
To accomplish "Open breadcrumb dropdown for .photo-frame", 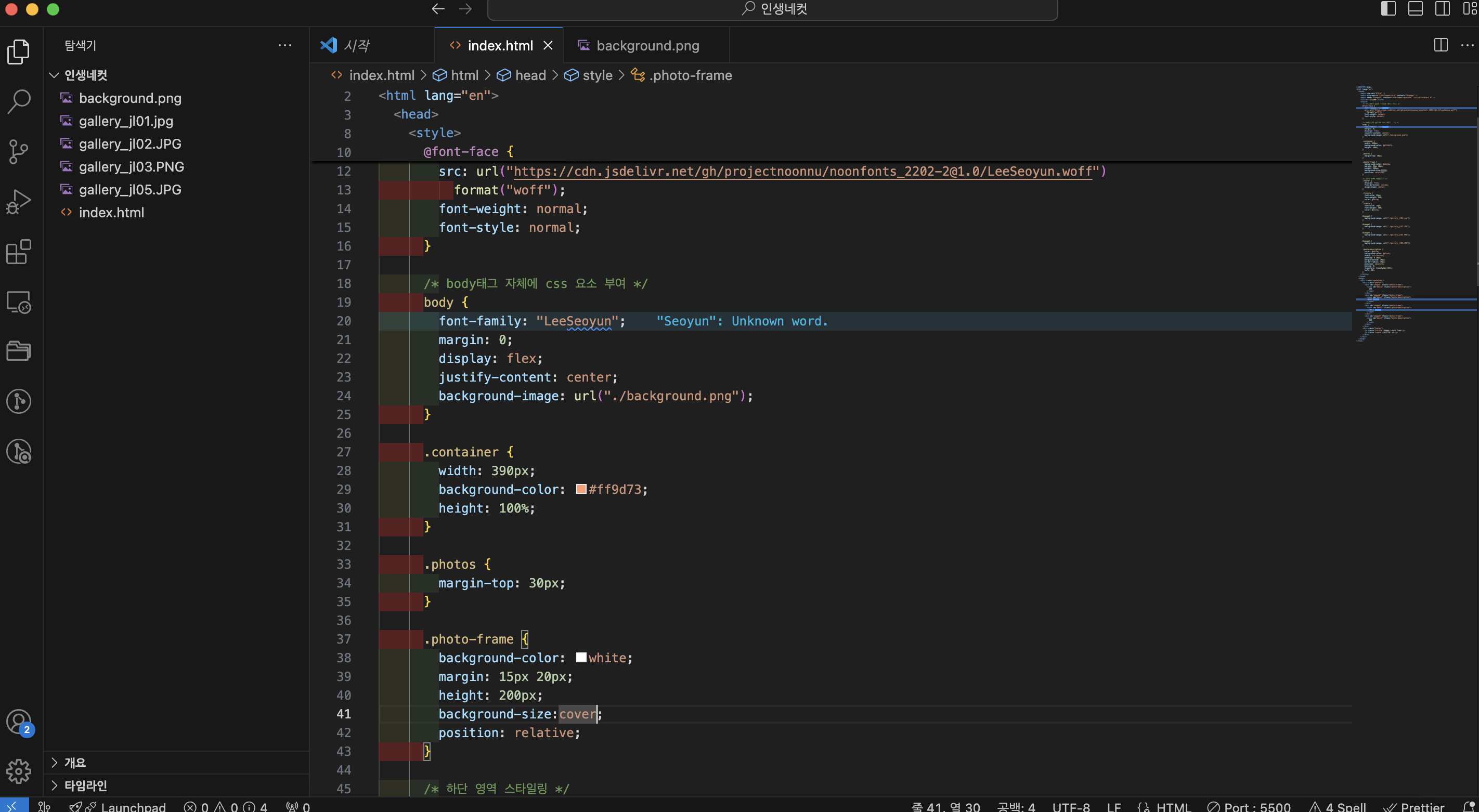I will pos(681,75).
